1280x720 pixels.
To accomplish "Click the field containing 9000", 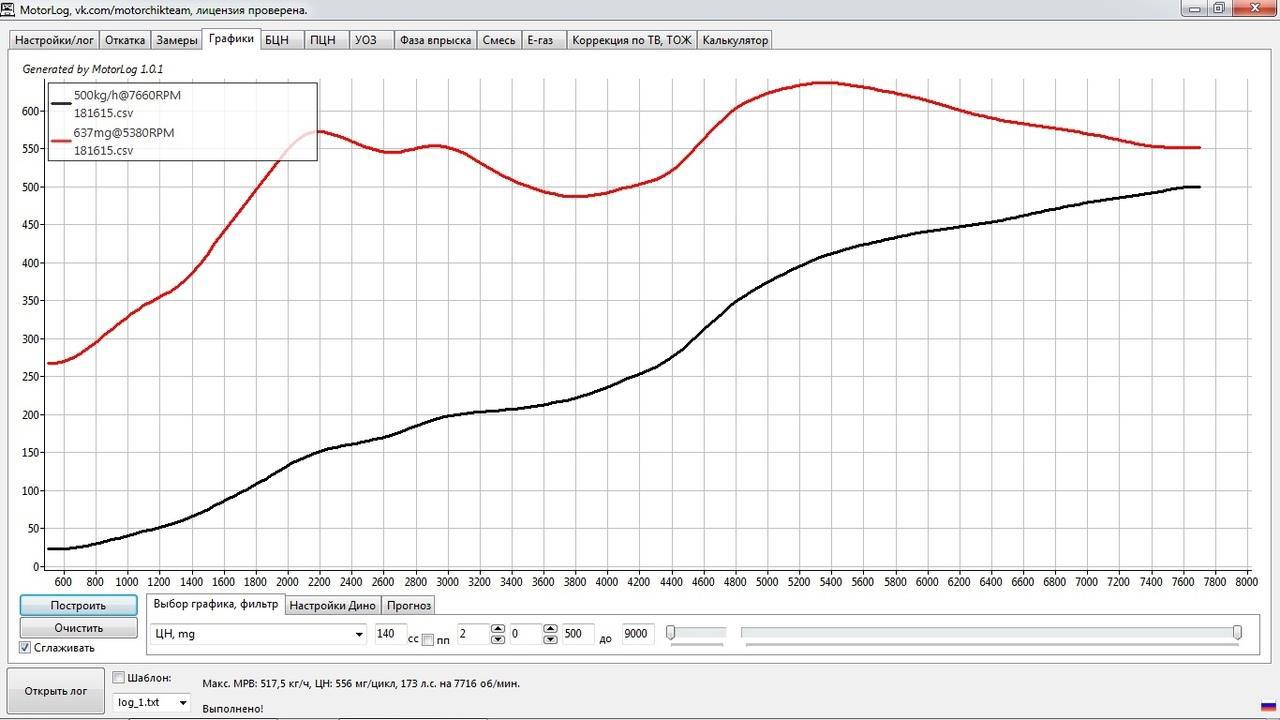I will (x=637, y=634).
